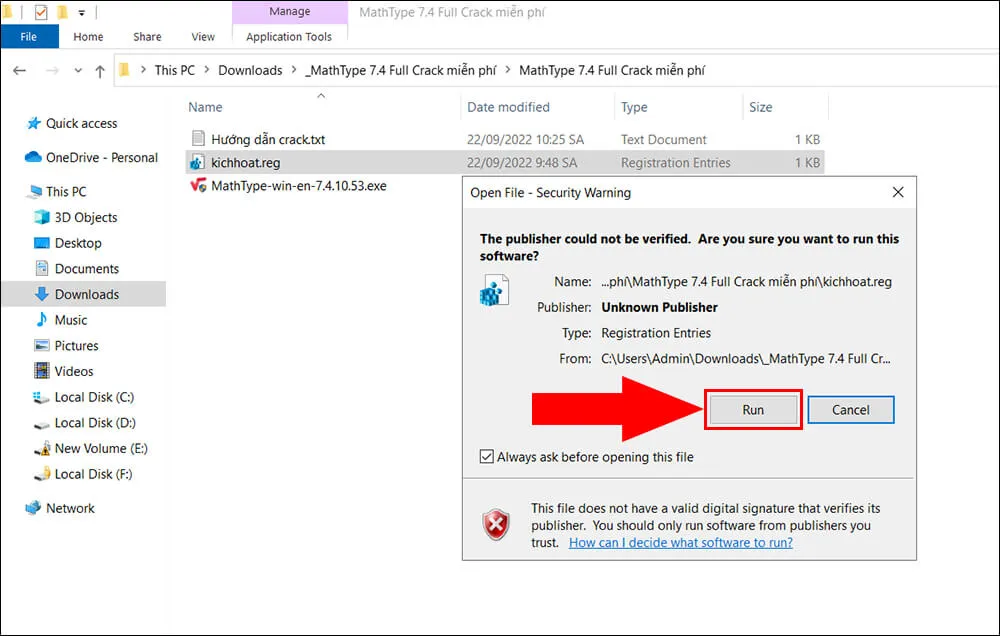Open the Quick Access Toolbar dropdown arrow
Viewport: 1000px width, 636px height.
pyautogui.click(x=80, y=11)
